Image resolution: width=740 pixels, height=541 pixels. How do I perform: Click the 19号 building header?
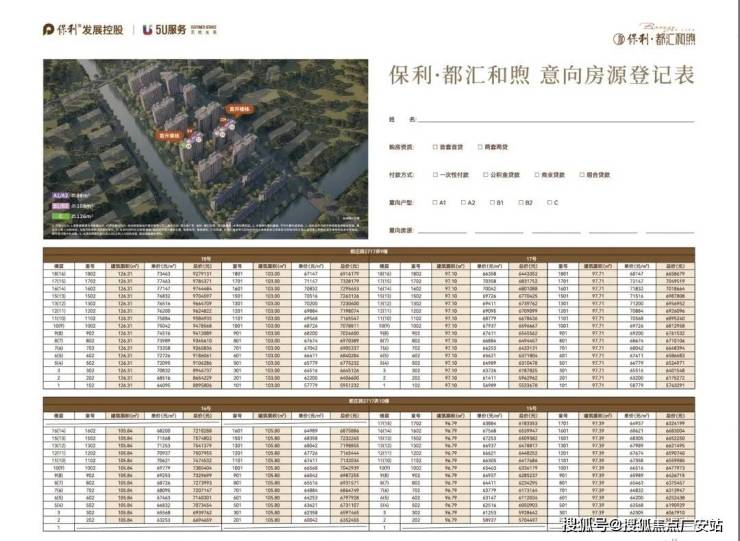coord(206,259)
